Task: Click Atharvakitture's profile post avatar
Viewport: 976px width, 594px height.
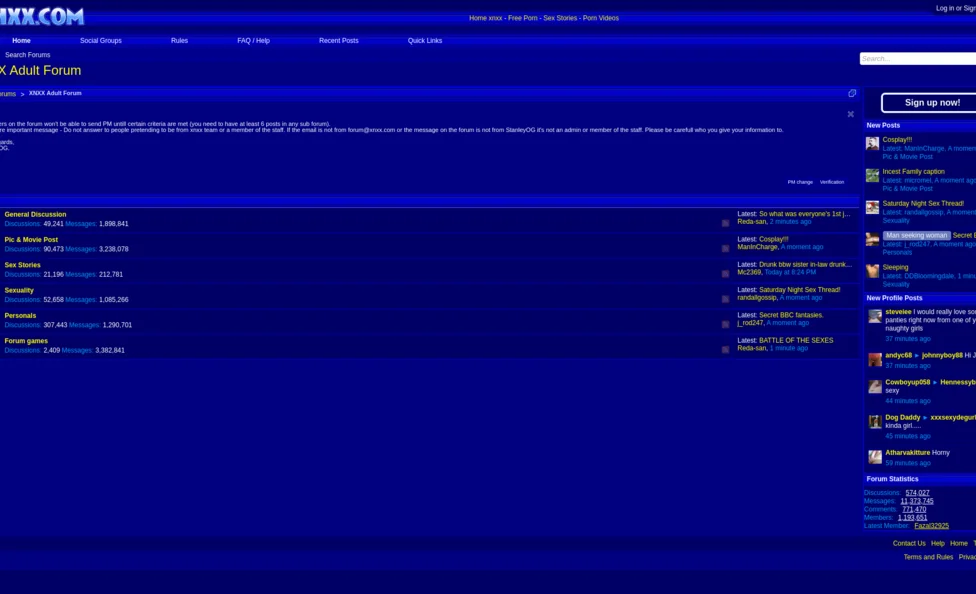Action: [875, 457]
